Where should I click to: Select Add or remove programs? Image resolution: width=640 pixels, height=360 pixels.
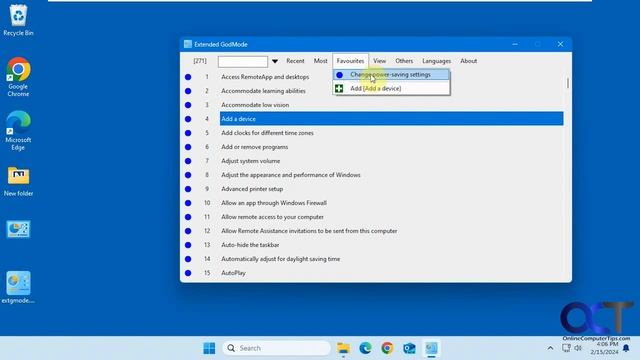pyautogui.click(x=254, y=147)
